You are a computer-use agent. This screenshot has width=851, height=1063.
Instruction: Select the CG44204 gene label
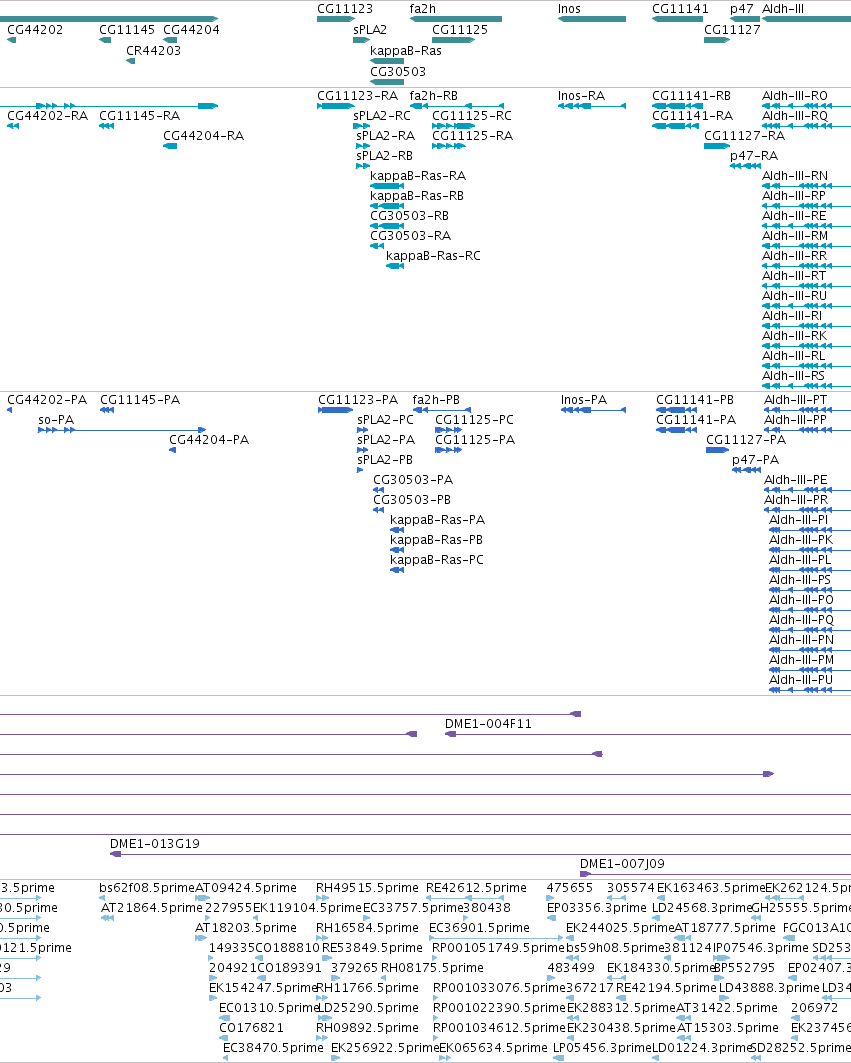point(191,30)
